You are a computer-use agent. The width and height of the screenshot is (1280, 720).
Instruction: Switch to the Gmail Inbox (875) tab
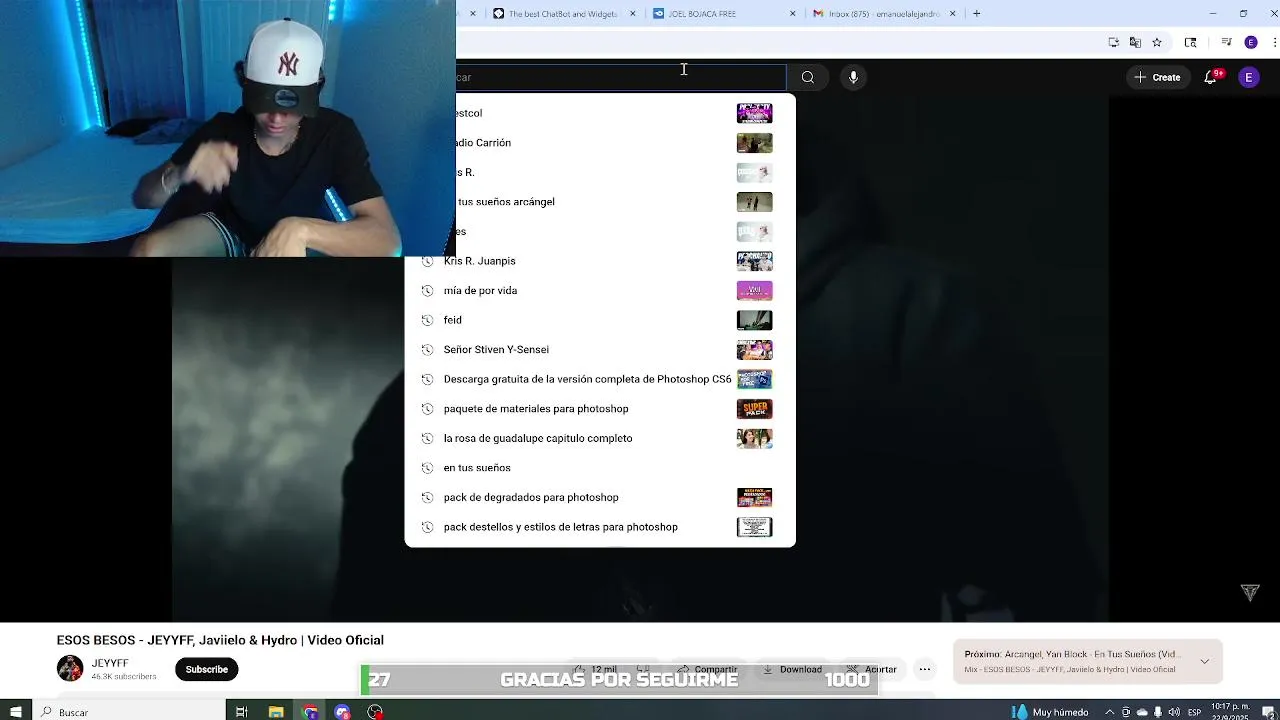884,14
